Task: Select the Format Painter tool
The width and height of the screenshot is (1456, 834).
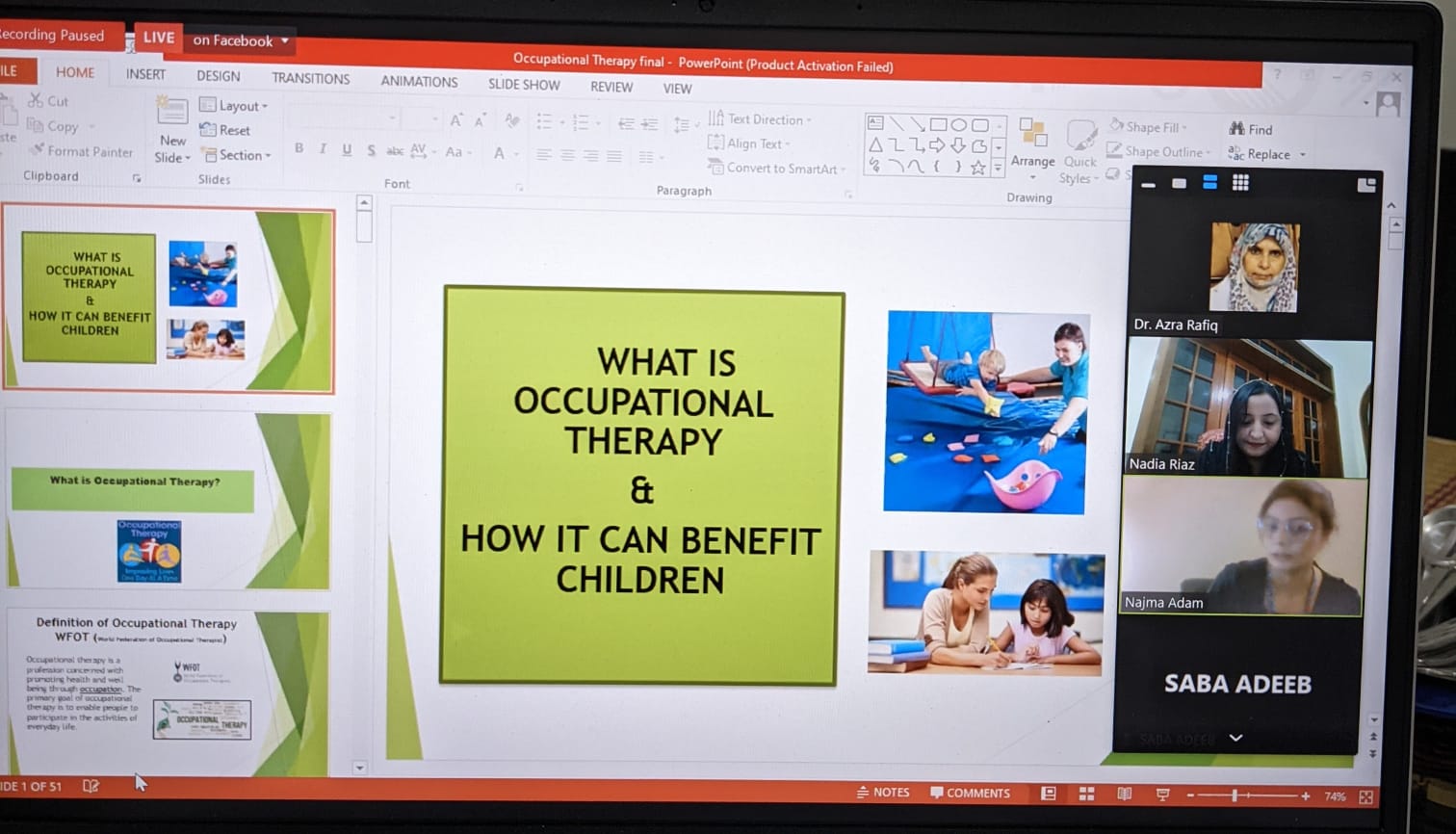Action: (80, 151)
